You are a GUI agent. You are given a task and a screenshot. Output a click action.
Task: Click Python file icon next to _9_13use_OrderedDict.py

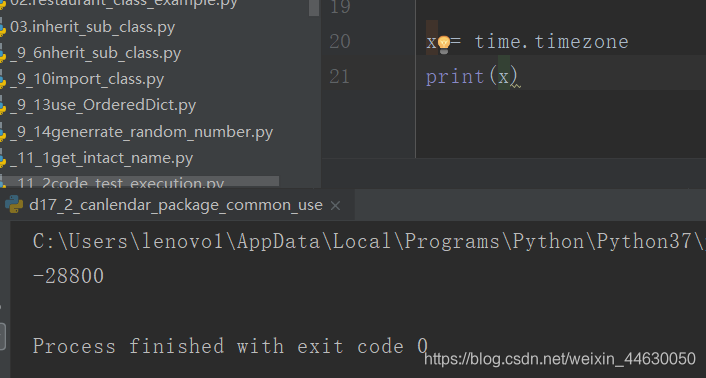3,106
